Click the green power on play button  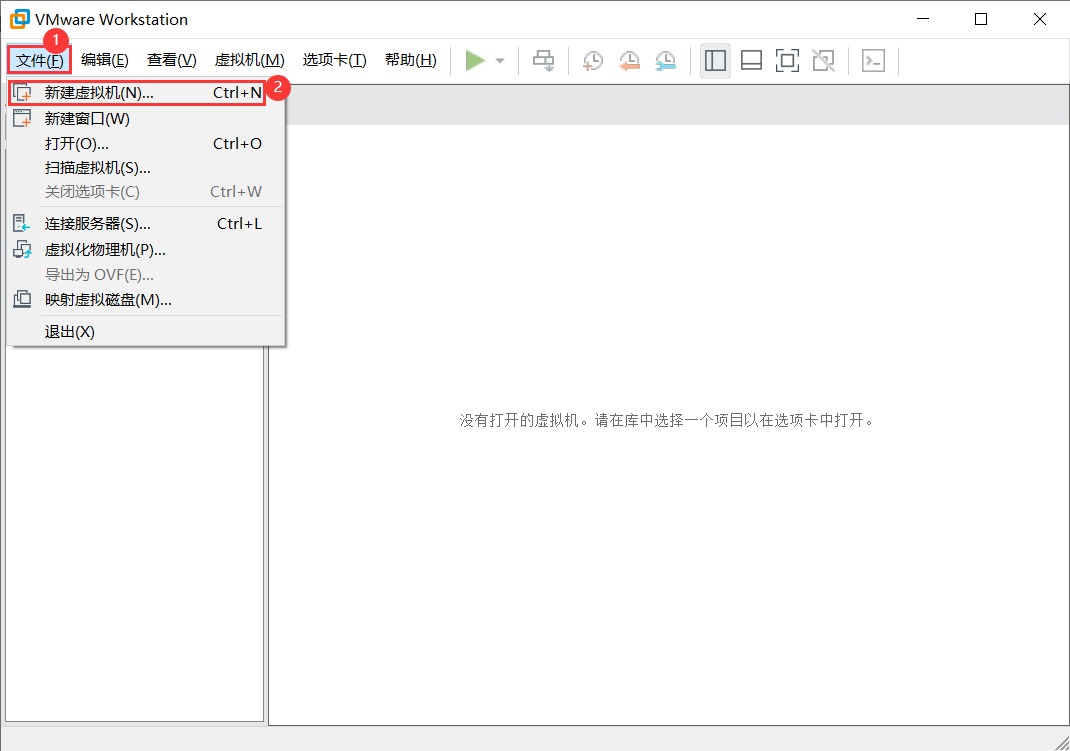click(x=475, y=60)
